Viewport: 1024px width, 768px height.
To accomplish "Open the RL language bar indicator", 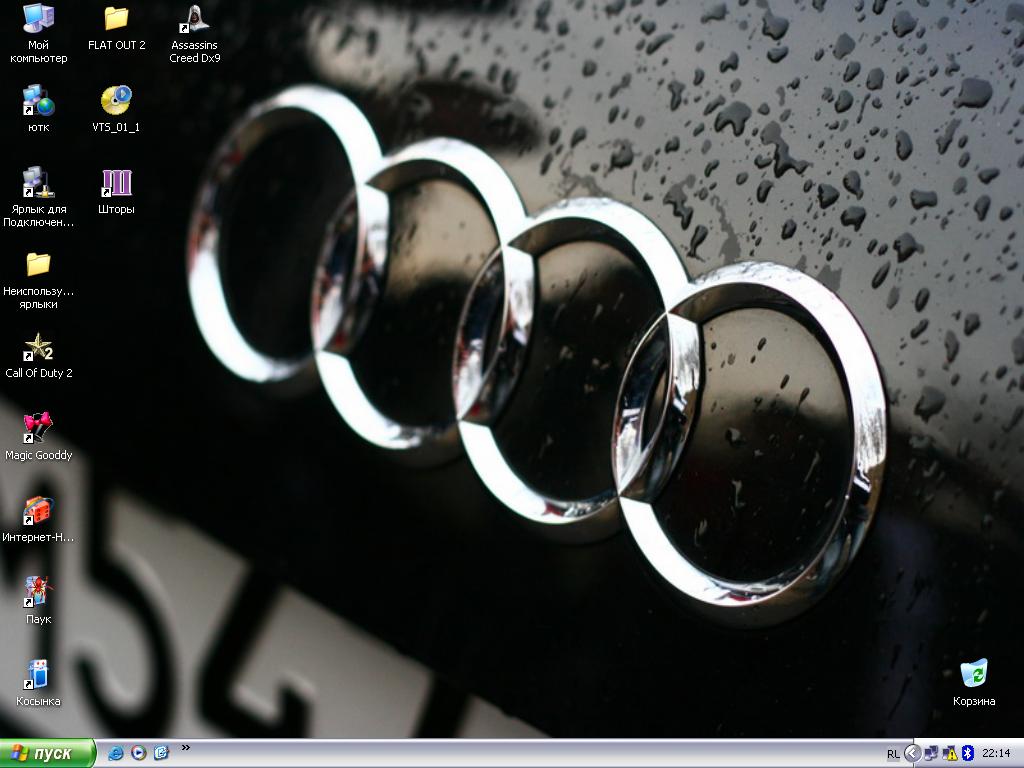I will point(892,754).
